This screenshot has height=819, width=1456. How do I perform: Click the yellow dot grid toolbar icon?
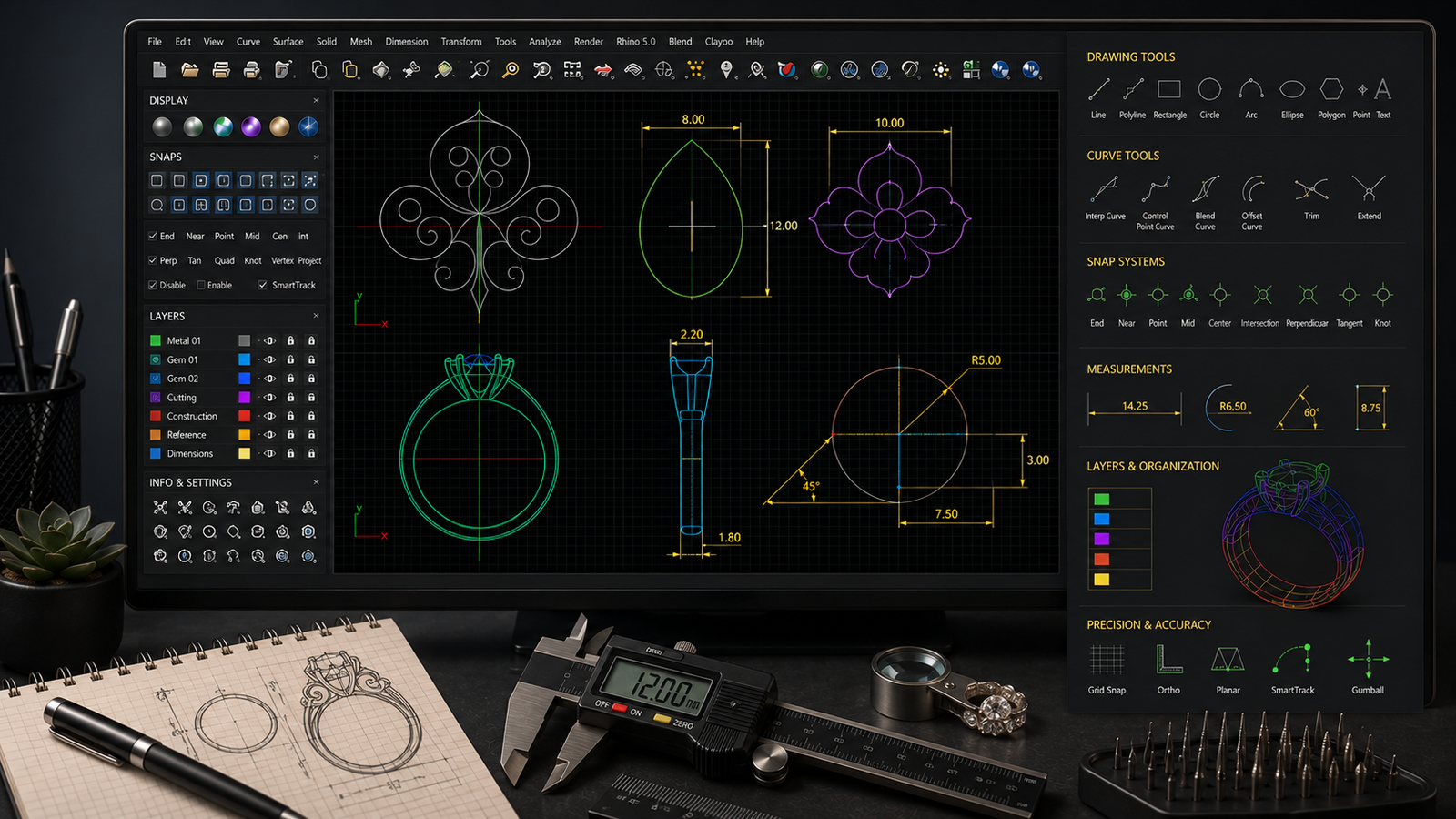tap(695, 69)
